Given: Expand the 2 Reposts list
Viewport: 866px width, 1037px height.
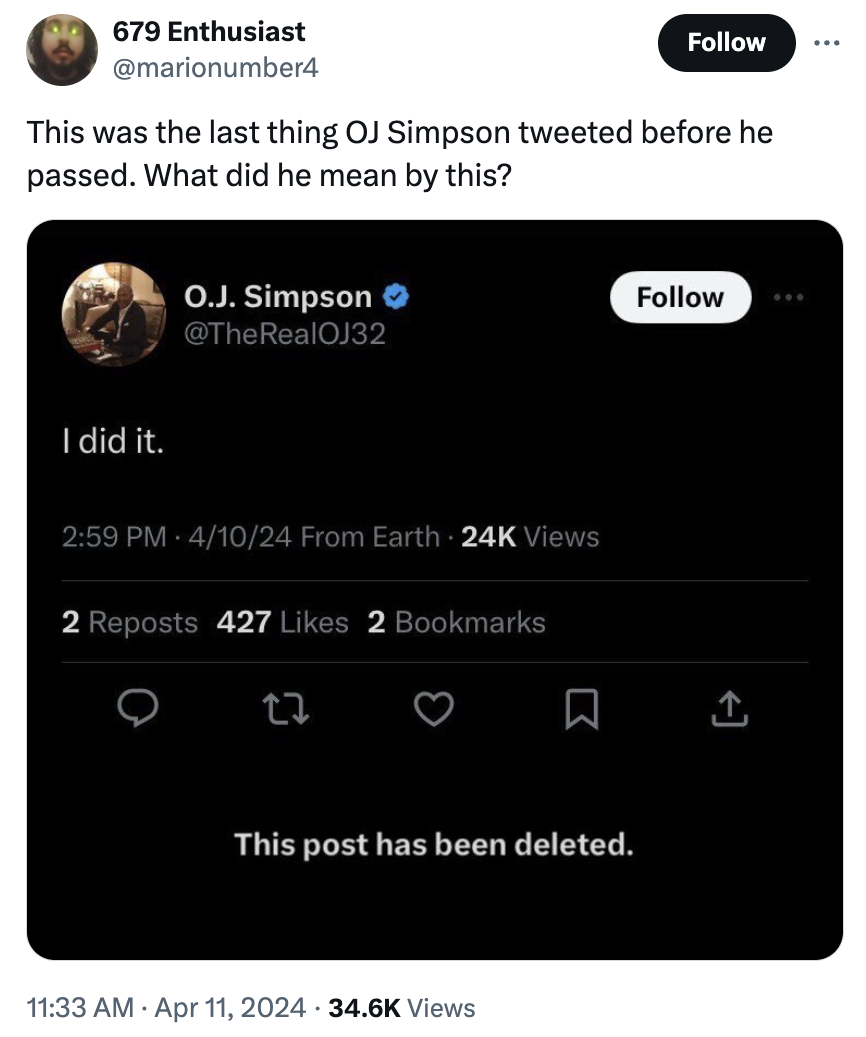Looking at the screenshot, I should pos(130,622).
